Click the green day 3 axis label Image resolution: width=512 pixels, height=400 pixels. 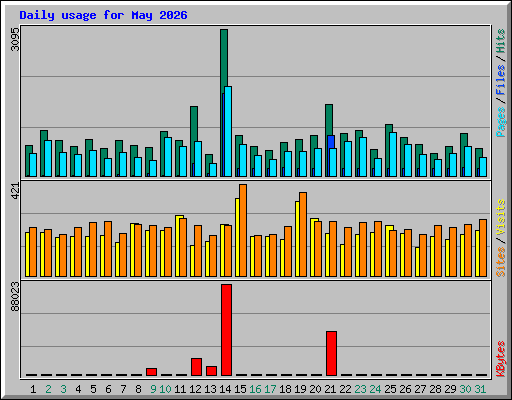63,389
